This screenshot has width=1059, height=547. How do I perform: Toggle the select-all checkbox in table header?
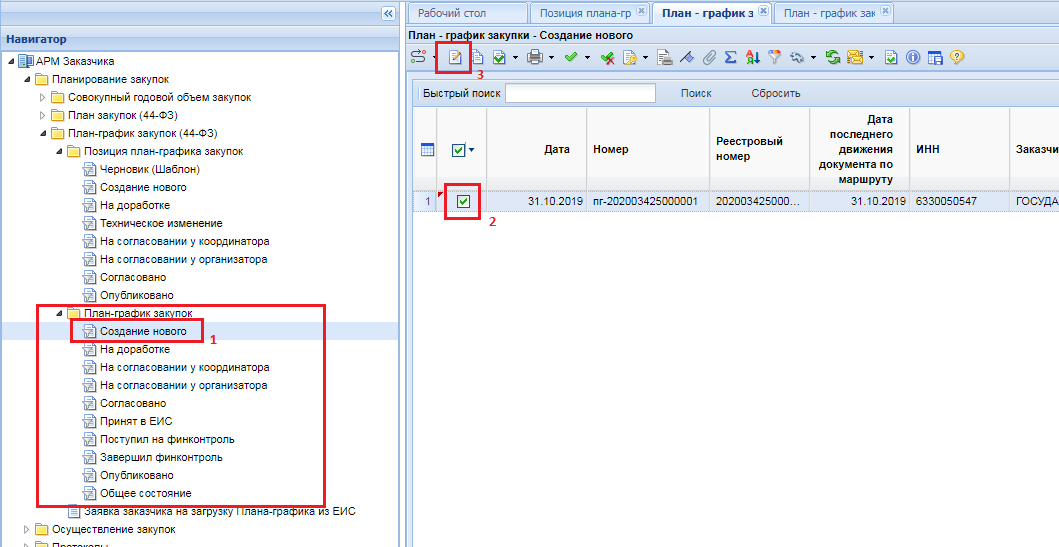[458, 150]
